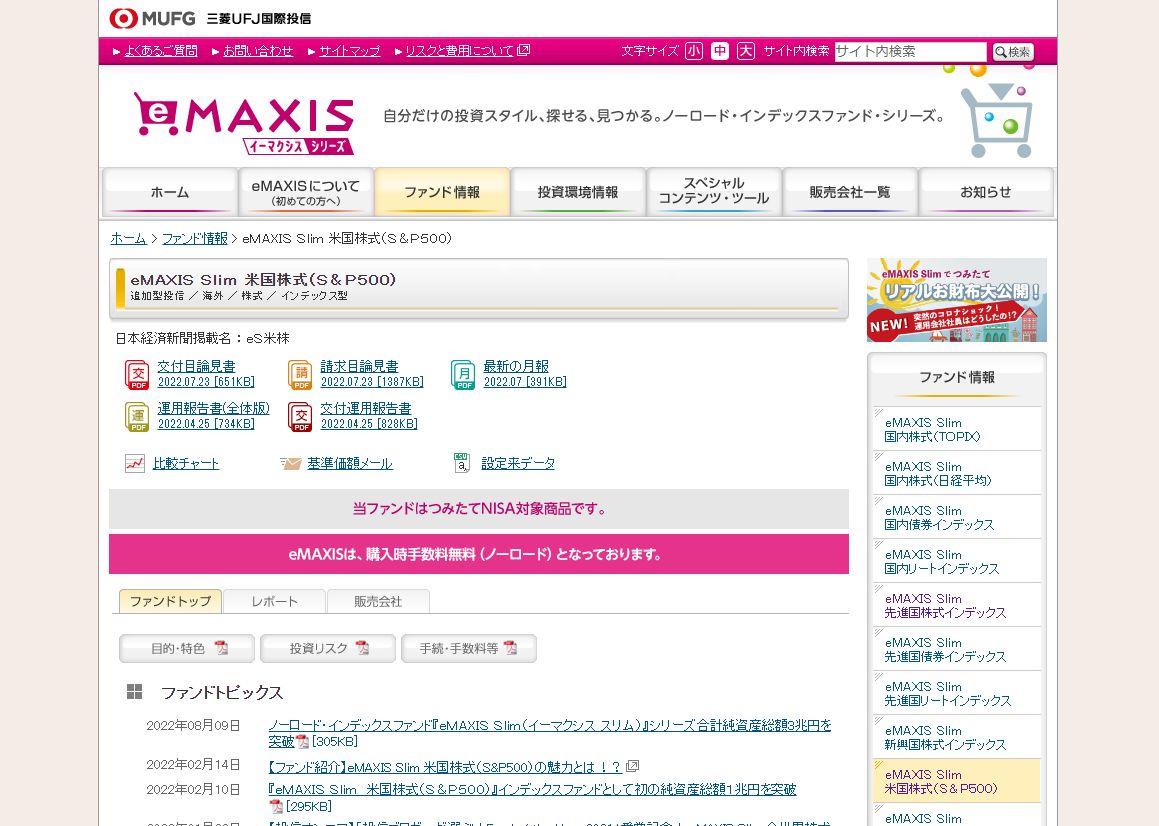1159x826 pixels.
Task: Select eMAXIS Slim 先進国リートインデックス in sidebar
Action: (956, 694)
